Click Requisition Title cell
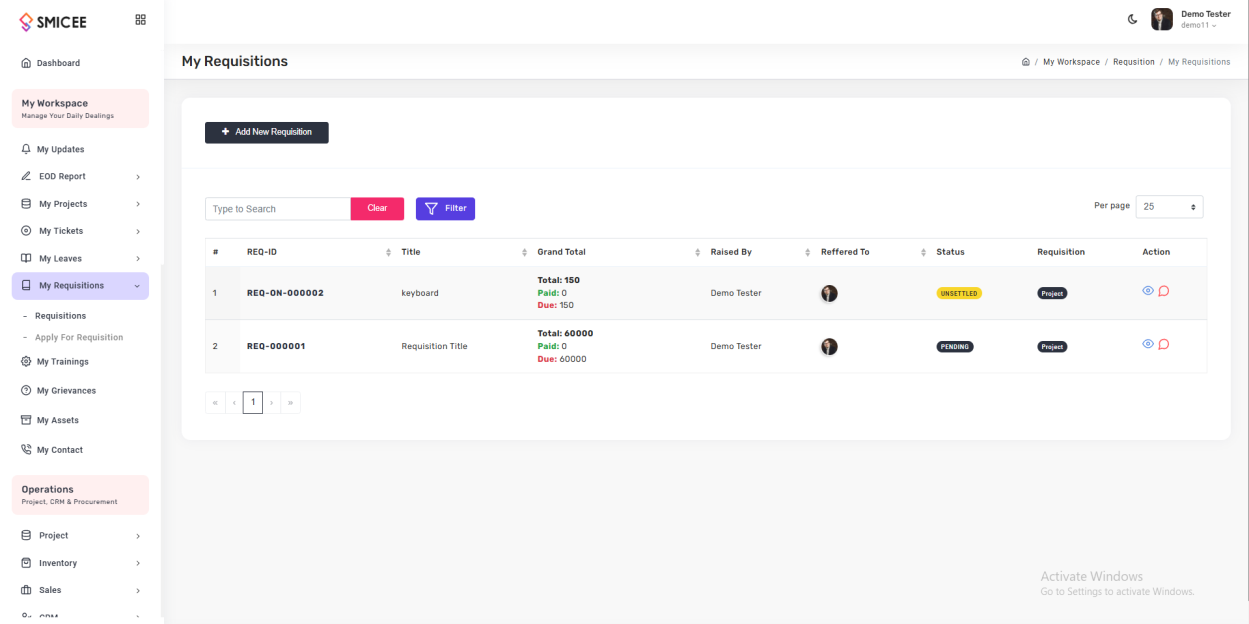The height and width of the screenshot is (624, 1249). [x=434, y=347]
